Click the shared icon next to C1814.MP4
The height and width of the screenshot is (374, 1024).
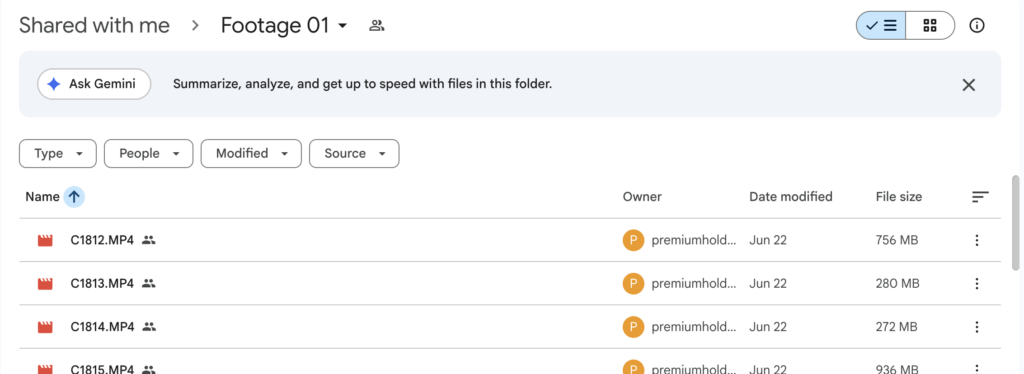(149, 327)
